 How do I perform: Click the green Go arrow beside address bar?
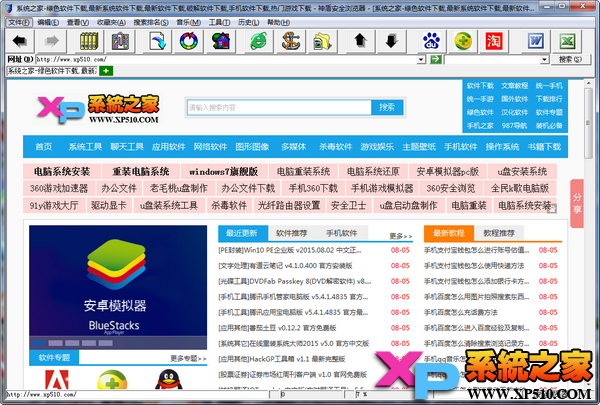(x=435, y=59)
